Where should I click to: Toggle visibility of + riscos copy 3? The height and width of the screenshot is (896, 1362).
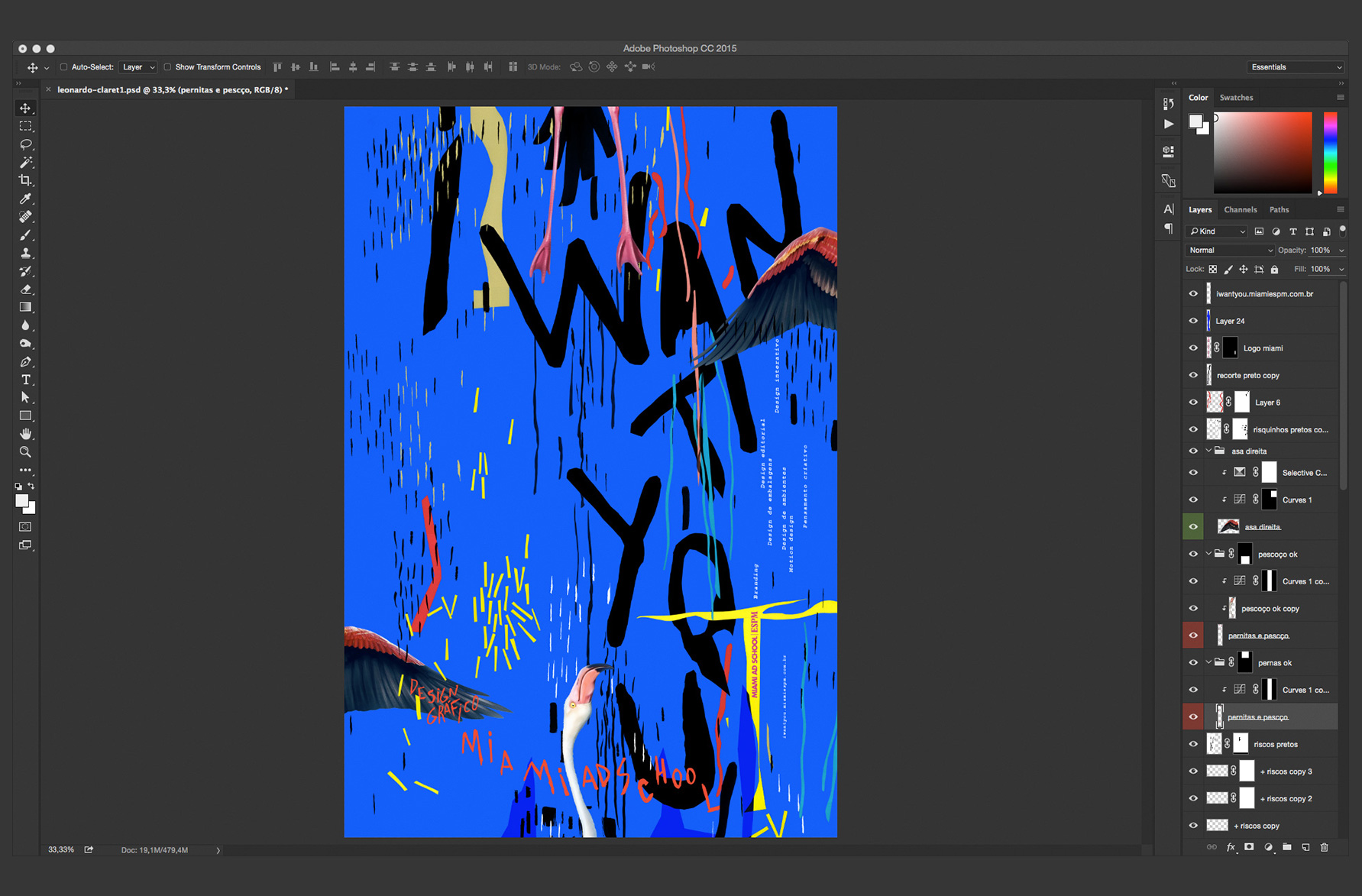pos(1193,771)
